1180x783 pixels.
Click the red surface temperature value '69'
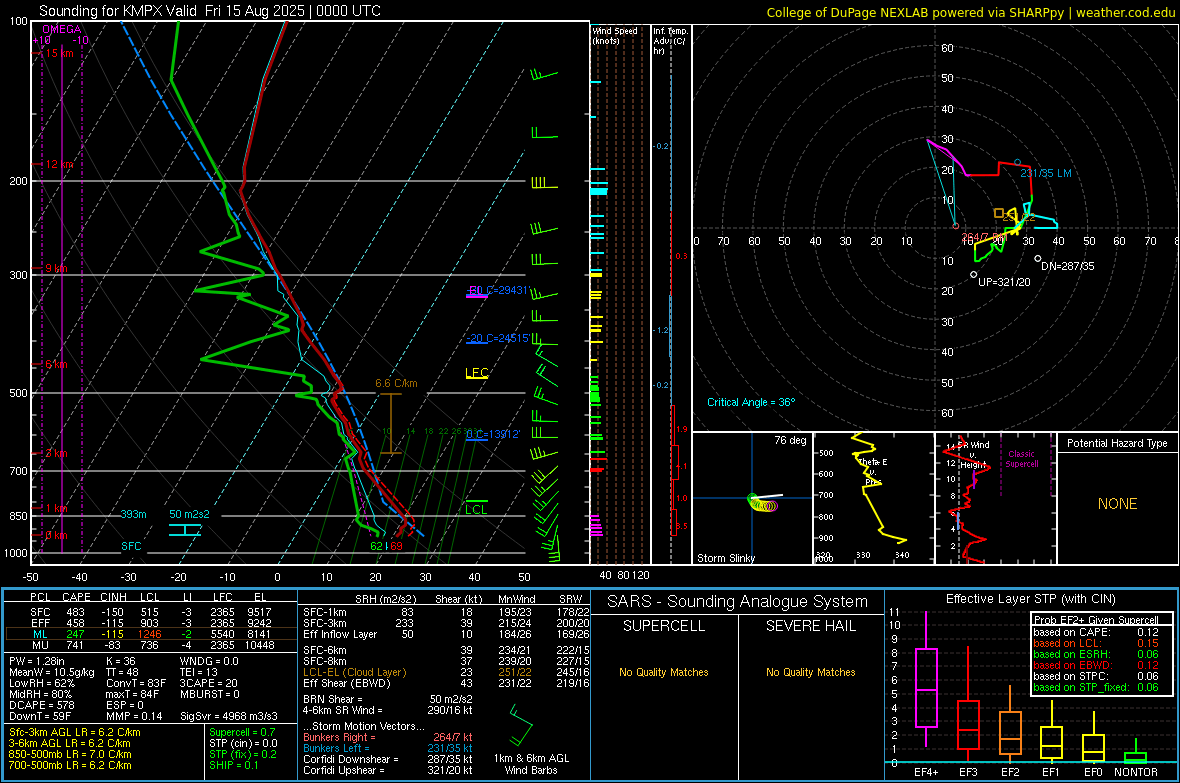click(396, 546)
